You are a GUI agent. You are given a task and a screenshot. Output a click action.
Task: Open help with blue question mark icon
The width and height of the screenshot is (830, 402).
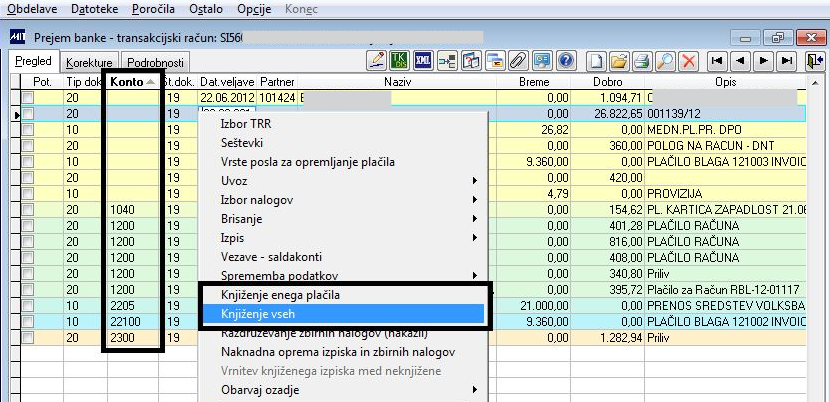(565, 60)
